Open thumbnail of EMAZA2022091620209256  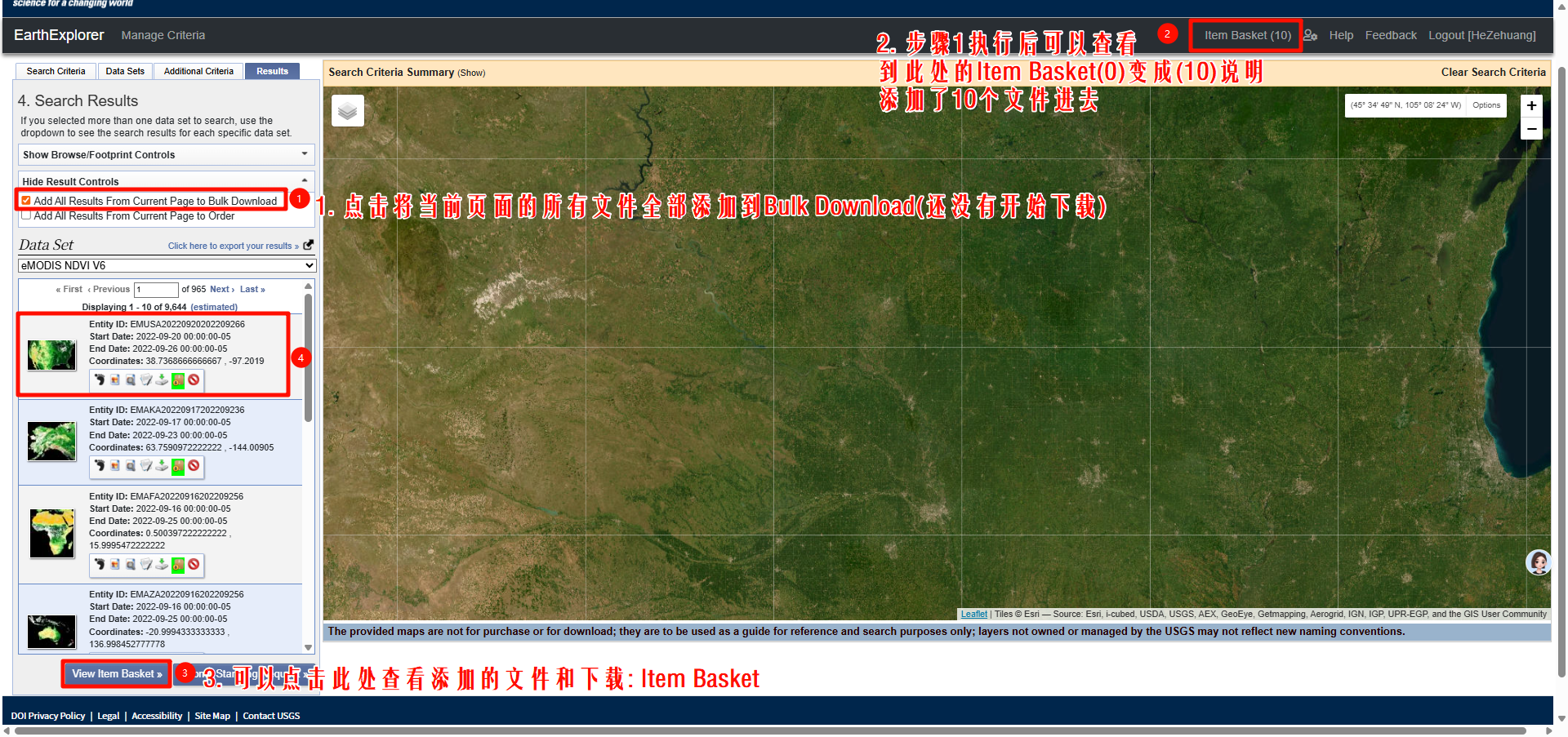[x=51, y=632]
